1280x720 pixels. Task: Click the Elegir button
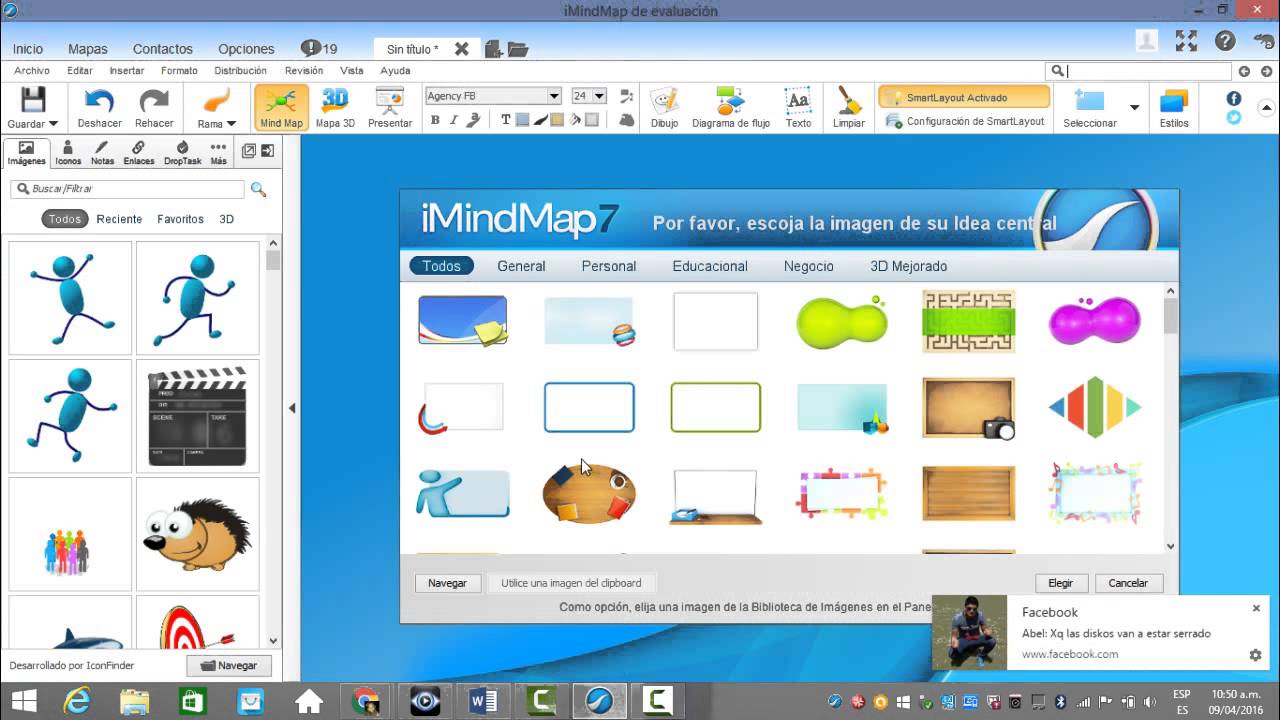tap(1060, 583)
